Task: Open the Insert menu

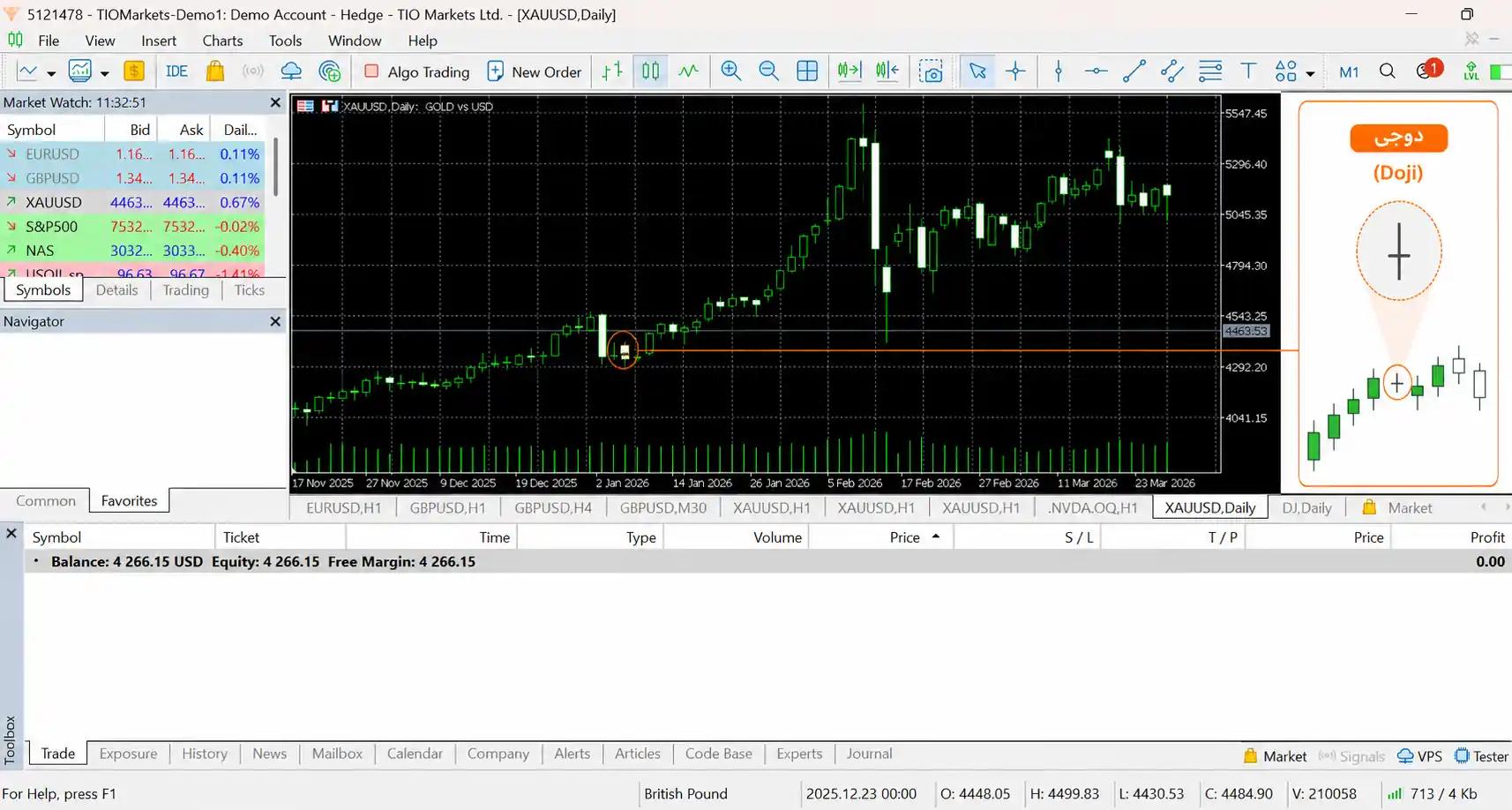Action: point(159,41)
